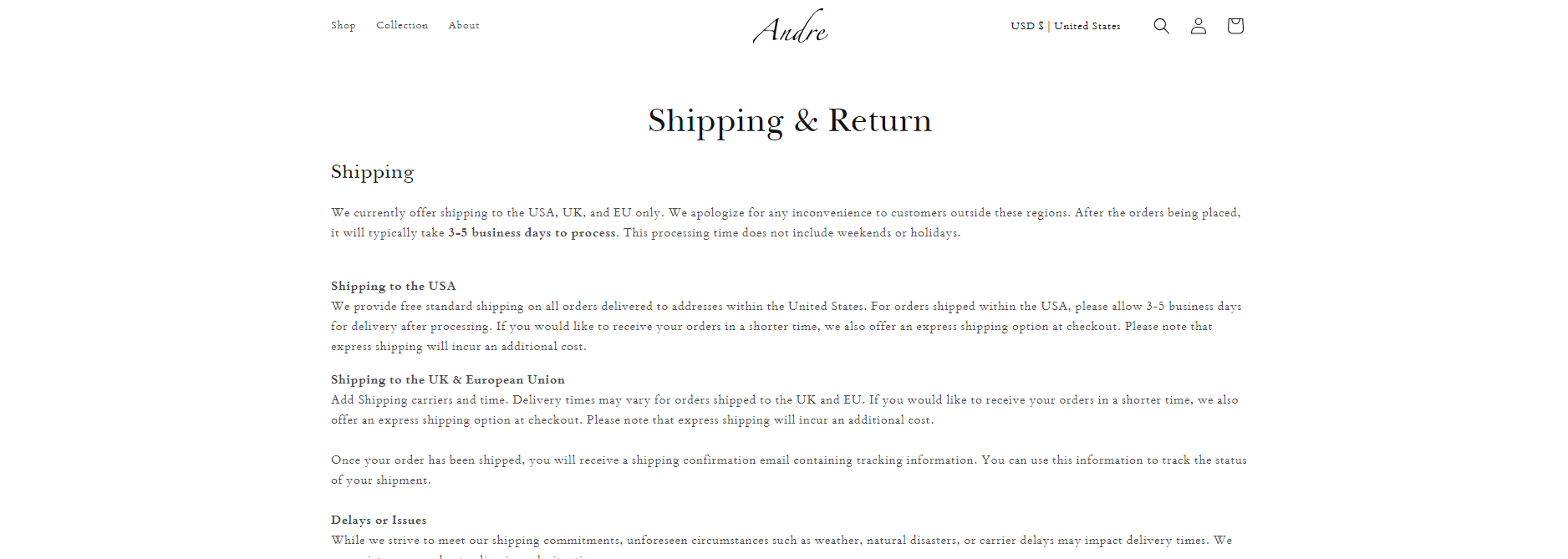
Task: View the shopping cart icon
Action: pos(1235,26)
